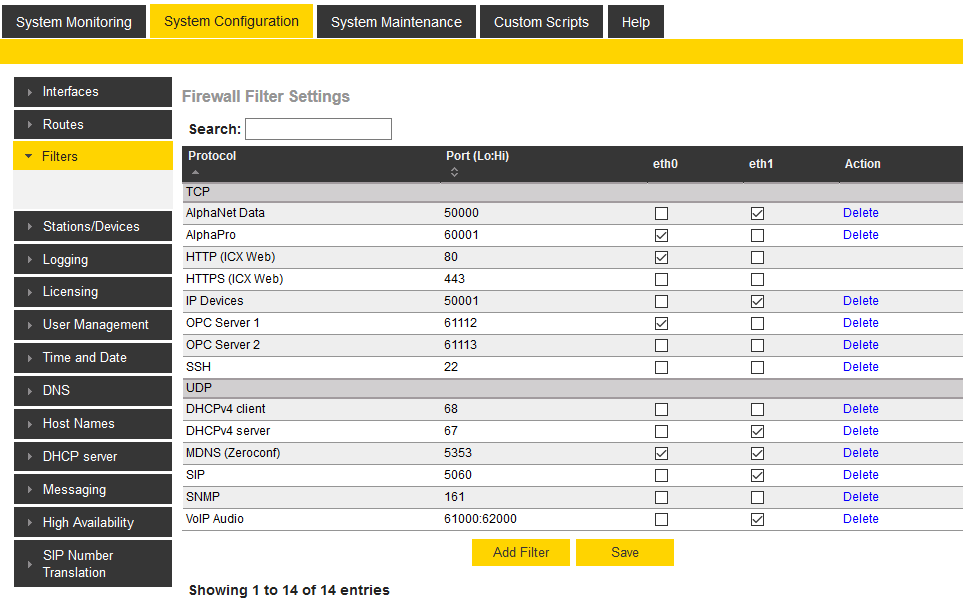
Task: Delete the OPC Server 1 filter
Action: click(860, 323)
